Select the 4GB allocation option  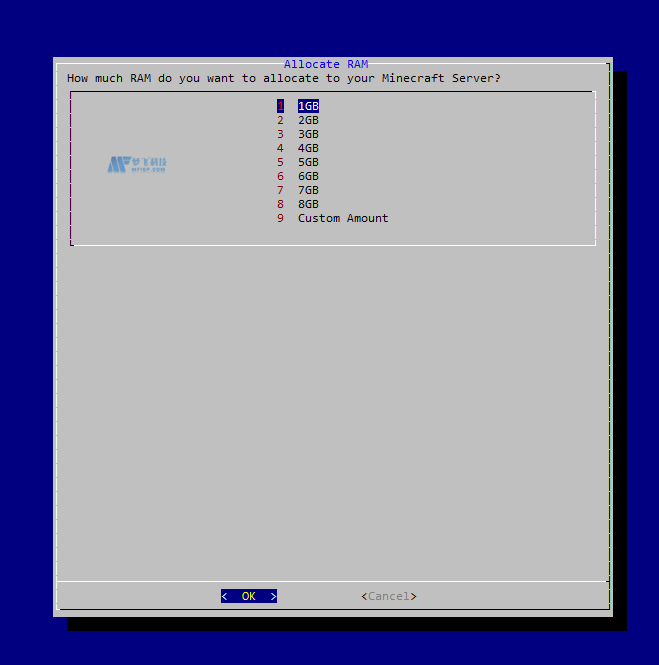pyautogui.click(x=308, y=148)
